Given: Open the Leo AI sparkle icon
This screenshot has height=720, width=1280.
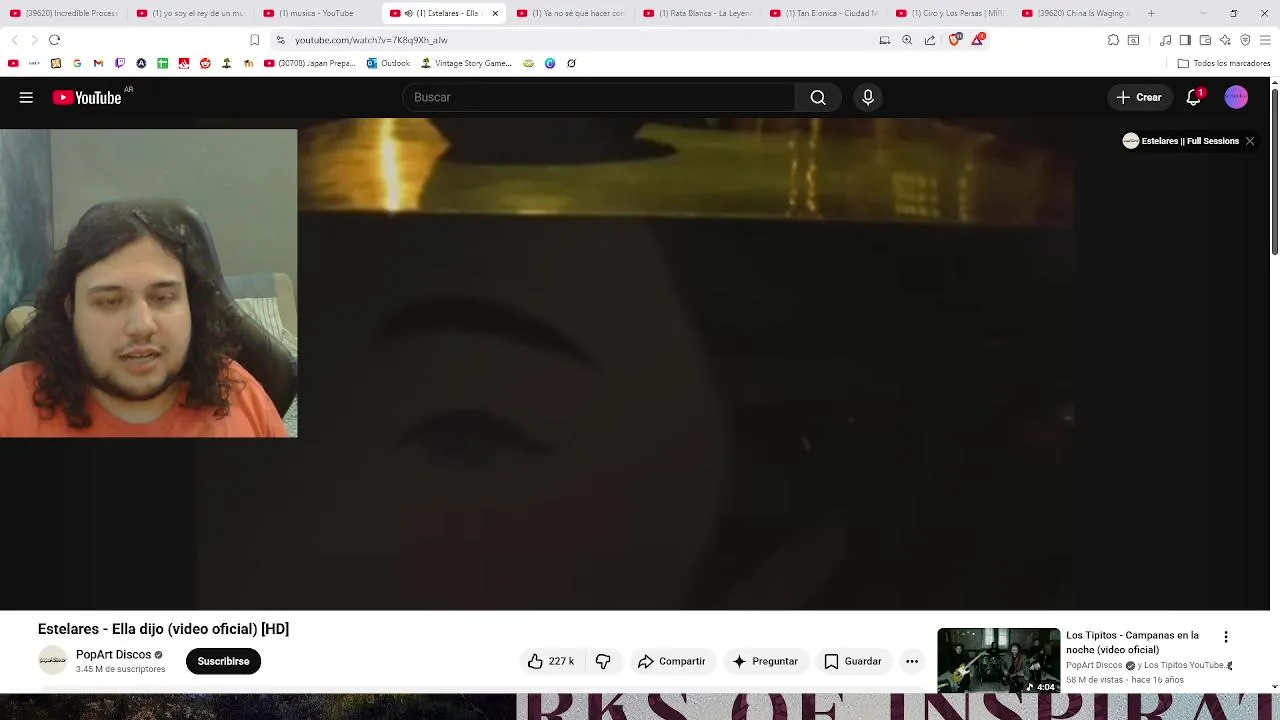Looking at the screenshot, I should [1225, 40].
